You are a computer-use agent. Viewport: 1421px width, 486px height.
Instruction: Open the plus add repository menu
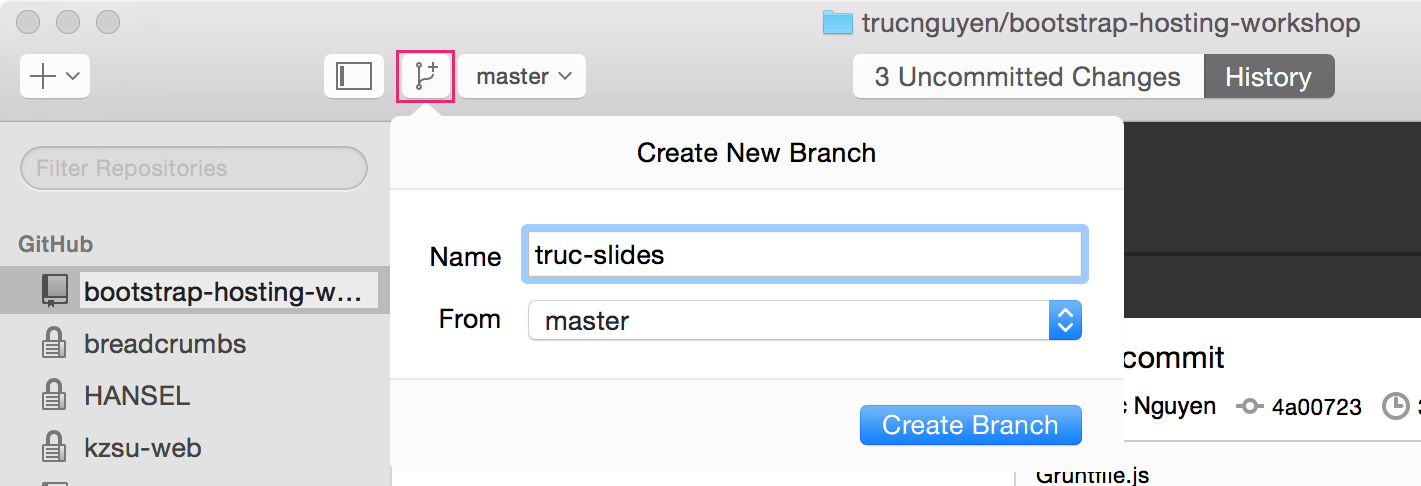tap(55, 76)
